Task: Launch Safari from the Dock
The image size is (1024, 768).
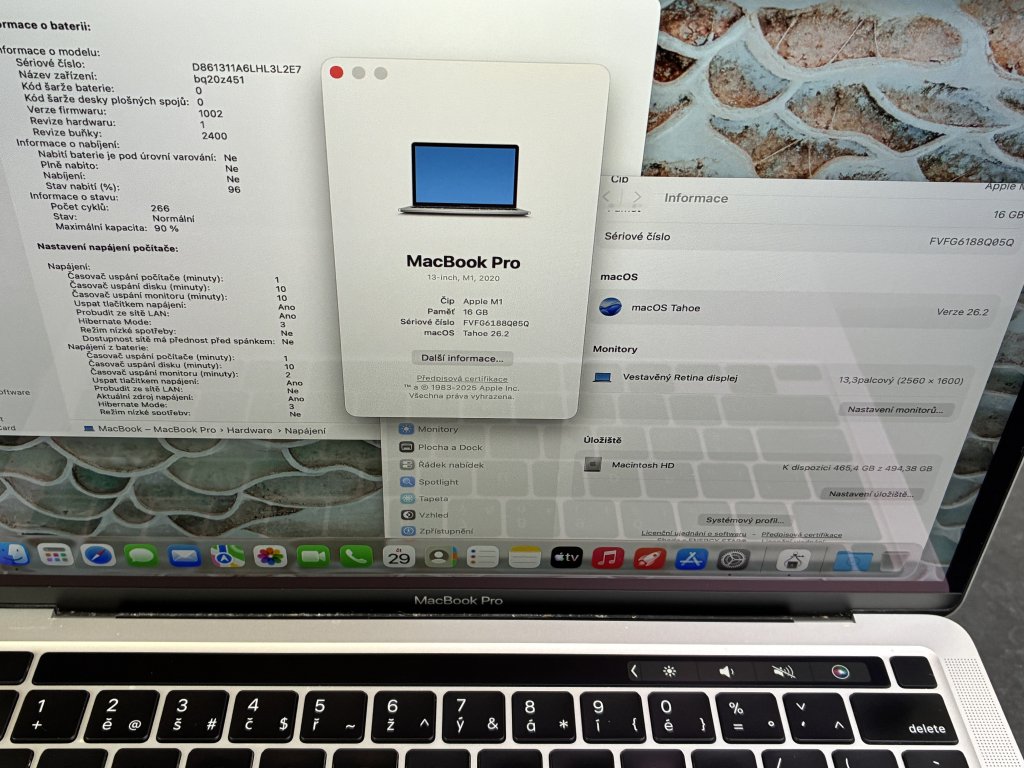Action: tap(99, 556)
